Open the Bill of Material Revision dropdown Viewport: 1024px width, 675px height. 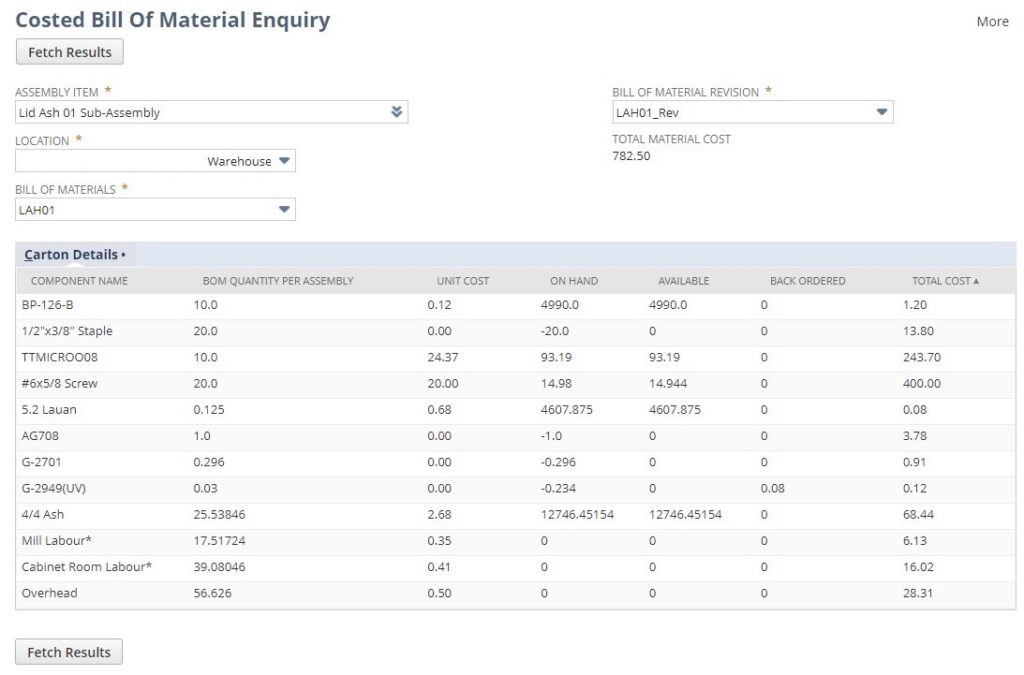[881, 112]
